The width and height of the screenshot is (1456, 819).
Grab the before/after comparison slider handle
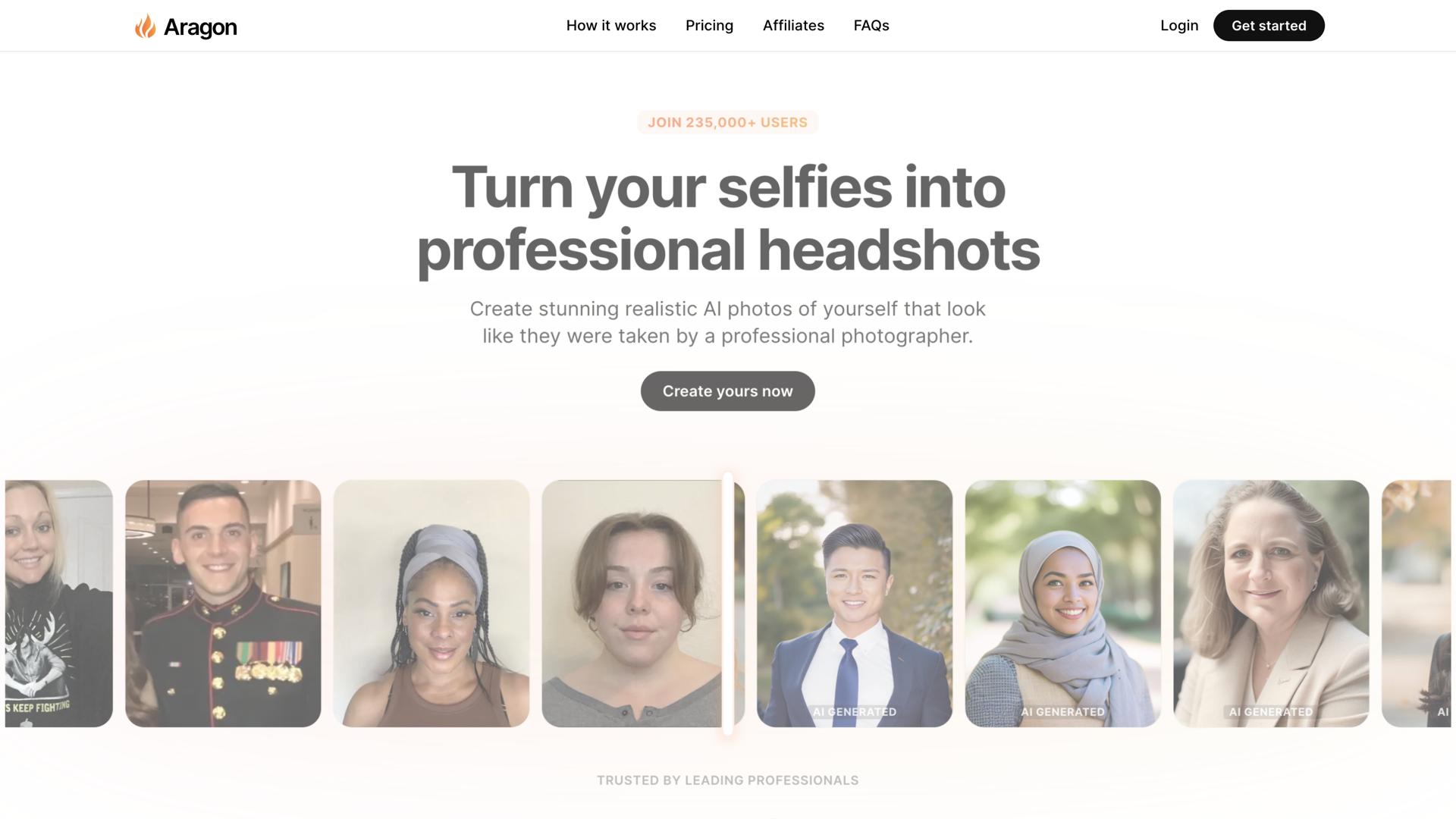point(728,604)
